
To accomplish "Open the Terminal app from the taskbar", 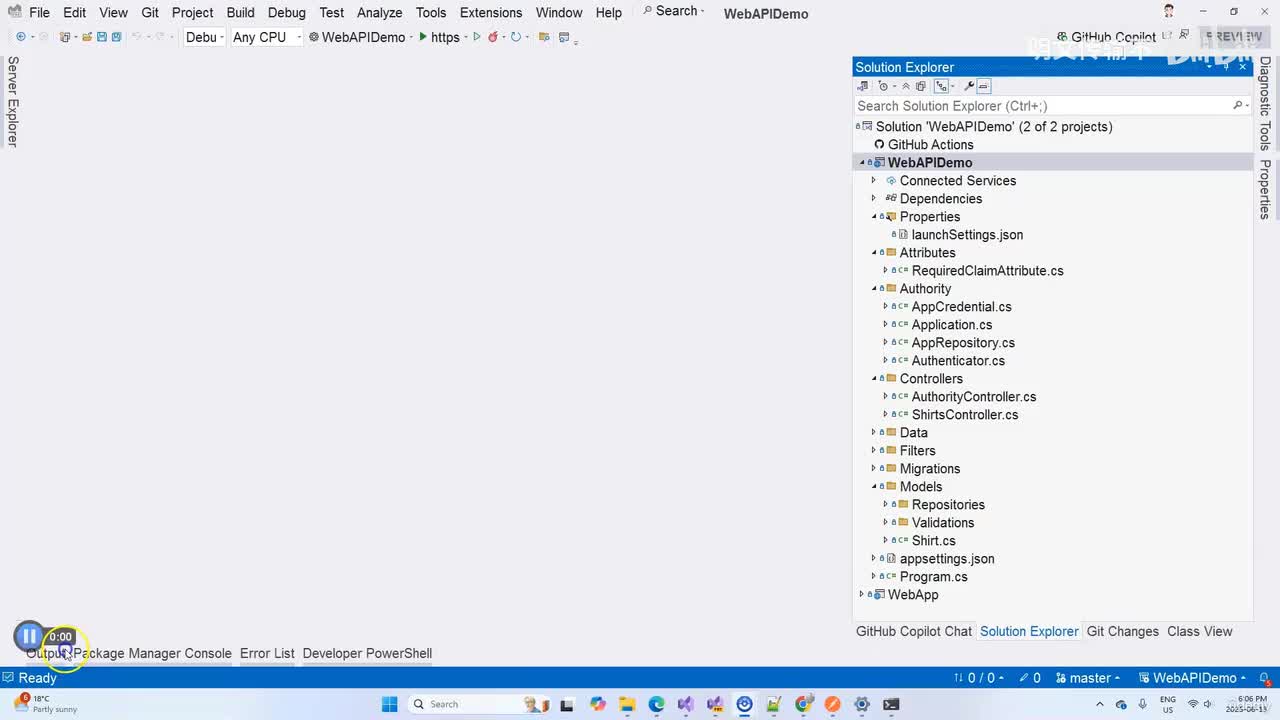I will pos(891,704).
